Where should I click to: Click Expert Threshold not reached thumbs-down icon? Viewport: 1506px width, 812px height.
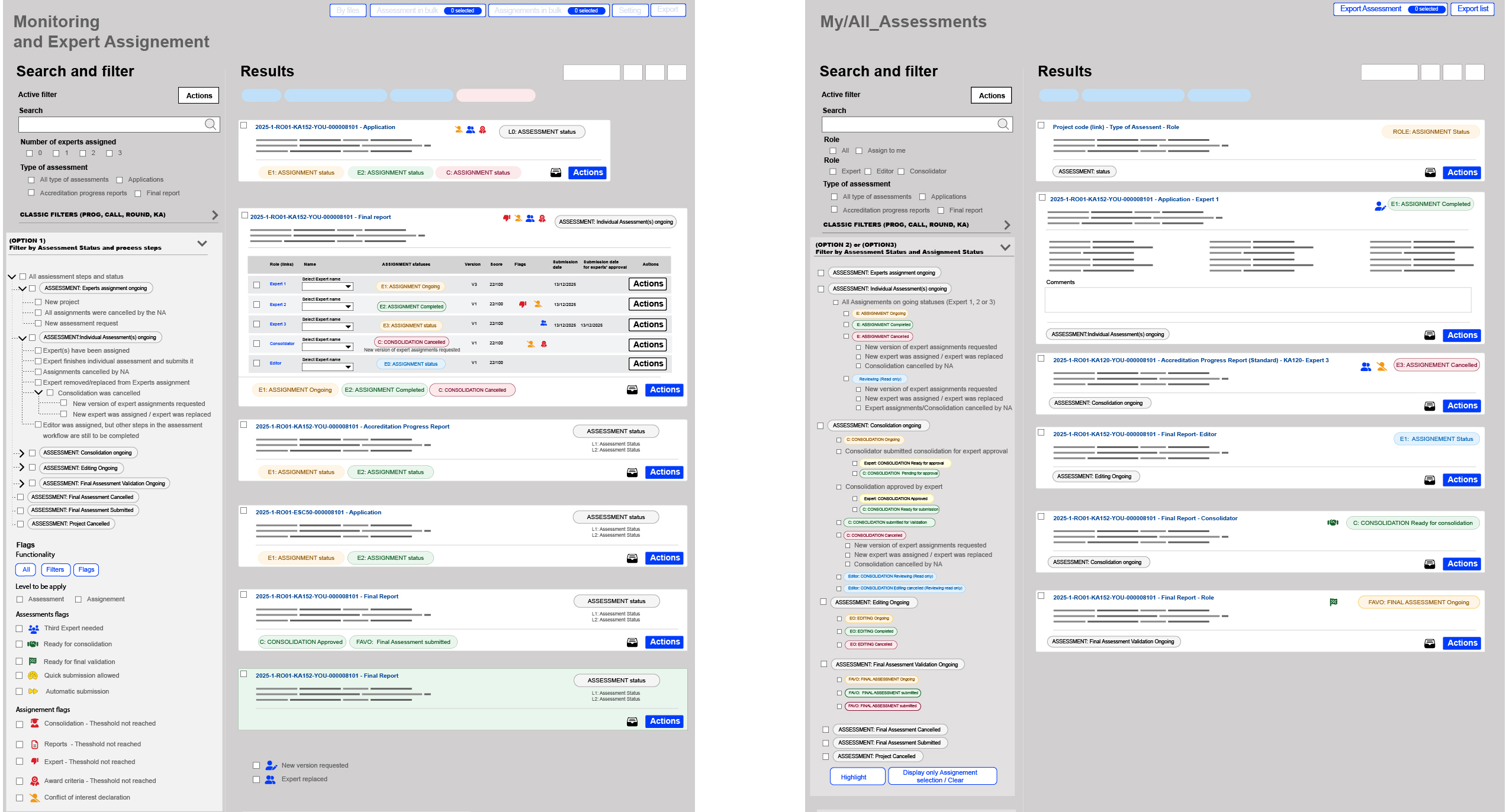(x=35, y=762)
